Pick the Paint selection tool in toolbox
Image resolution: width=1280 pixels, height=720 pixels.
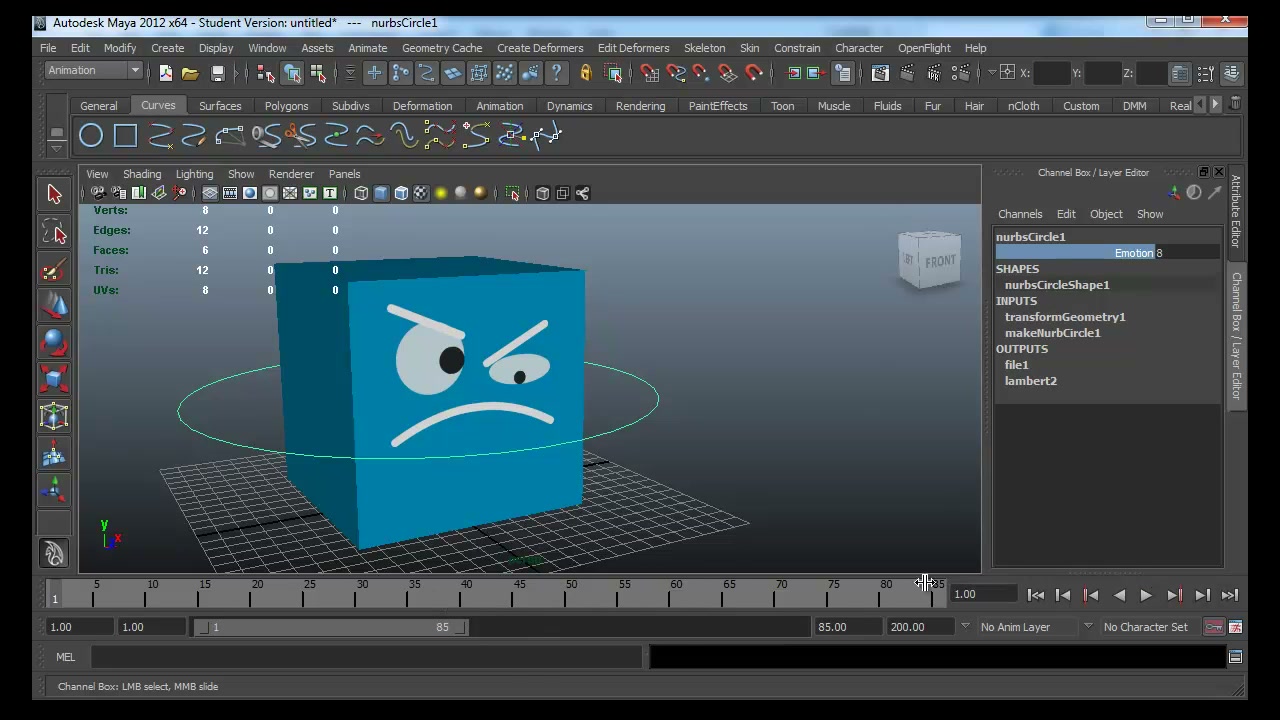[x=54, y=270]
